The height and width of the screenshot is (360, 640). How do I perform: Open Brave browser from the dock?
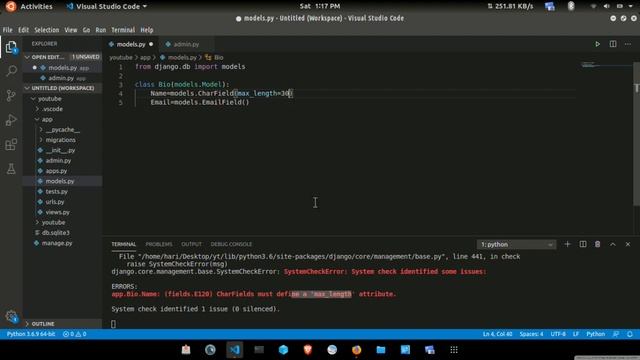(308, 350)
